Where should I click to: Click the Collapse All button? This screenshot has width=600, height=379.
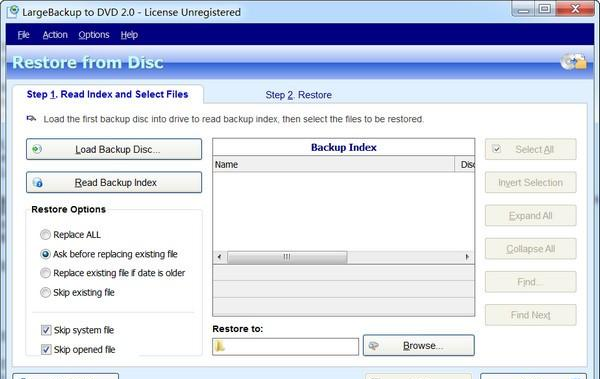pos(530,249)
